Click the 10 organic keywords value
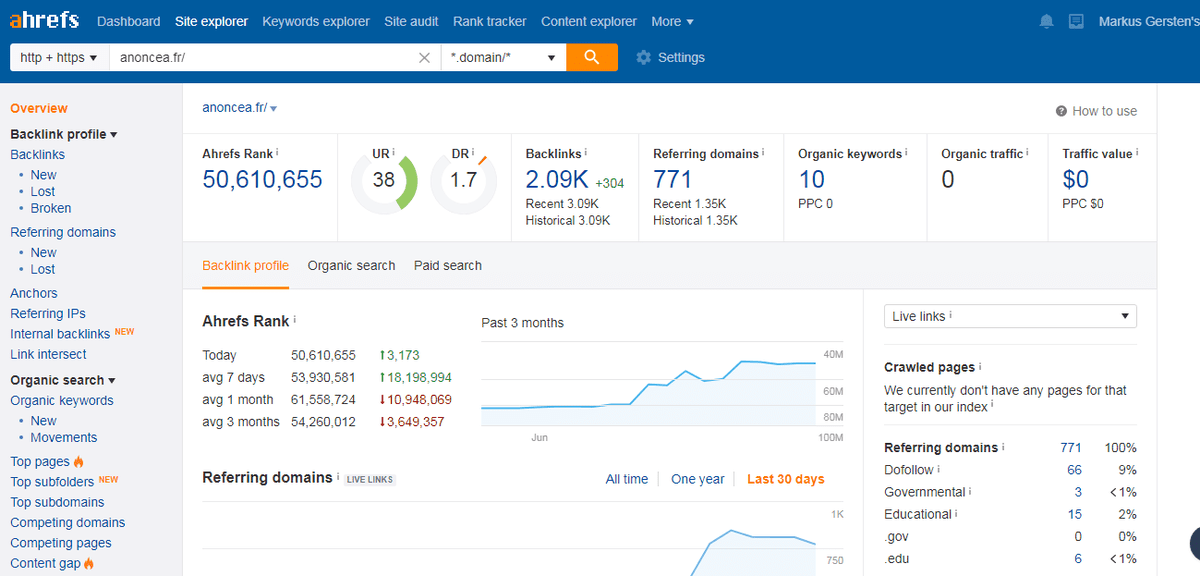 (811, 180)
